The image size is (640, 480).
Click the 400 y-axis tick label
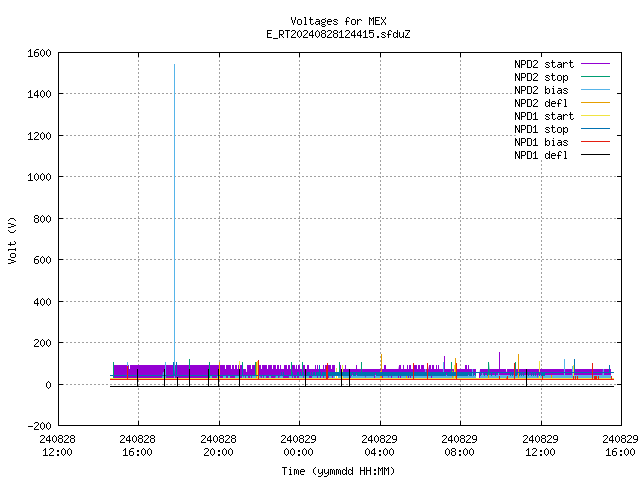click(x=42, y=302)
